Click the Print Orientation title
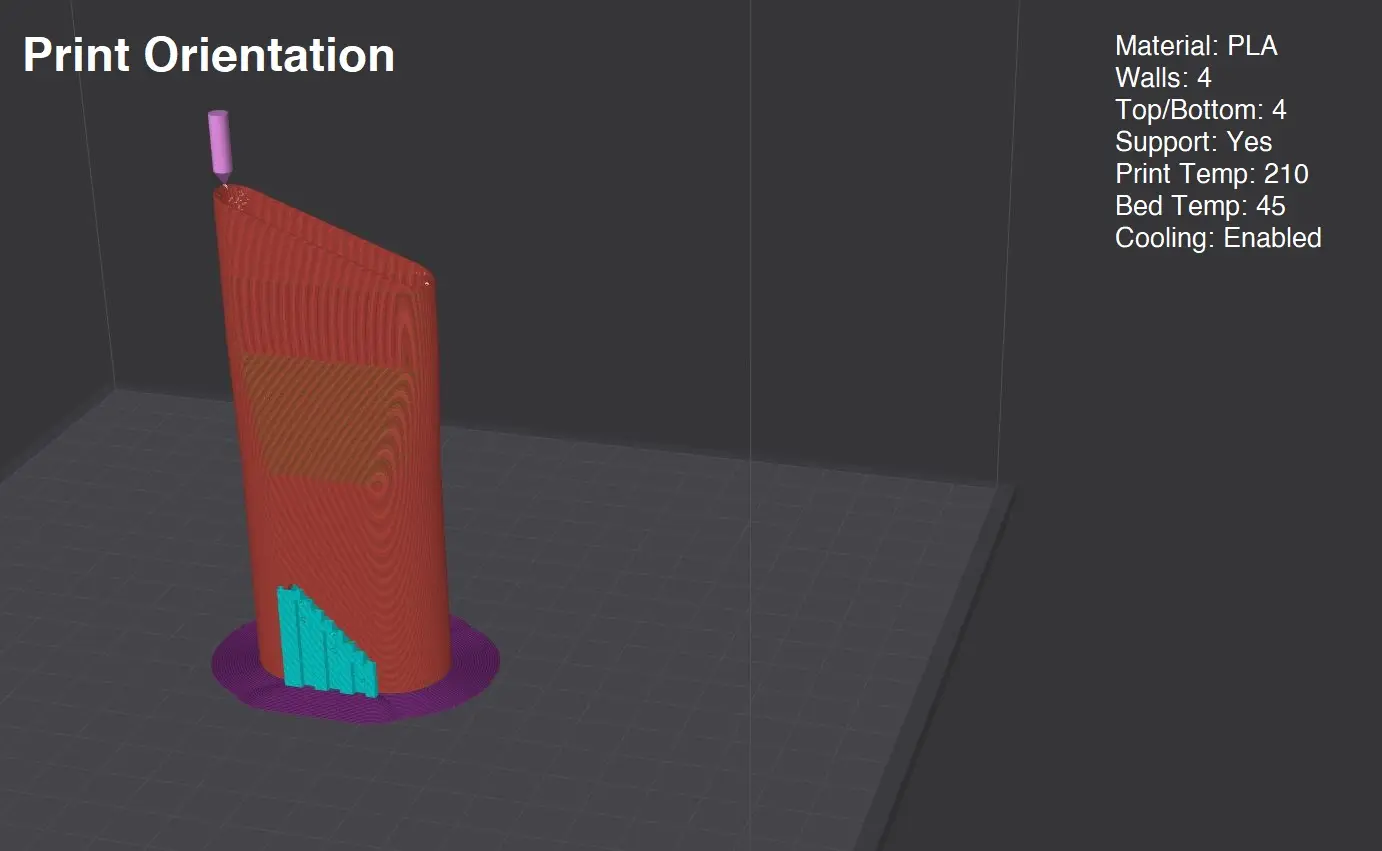The height and width of the screenshot is (851, 1382). [208, 55]
